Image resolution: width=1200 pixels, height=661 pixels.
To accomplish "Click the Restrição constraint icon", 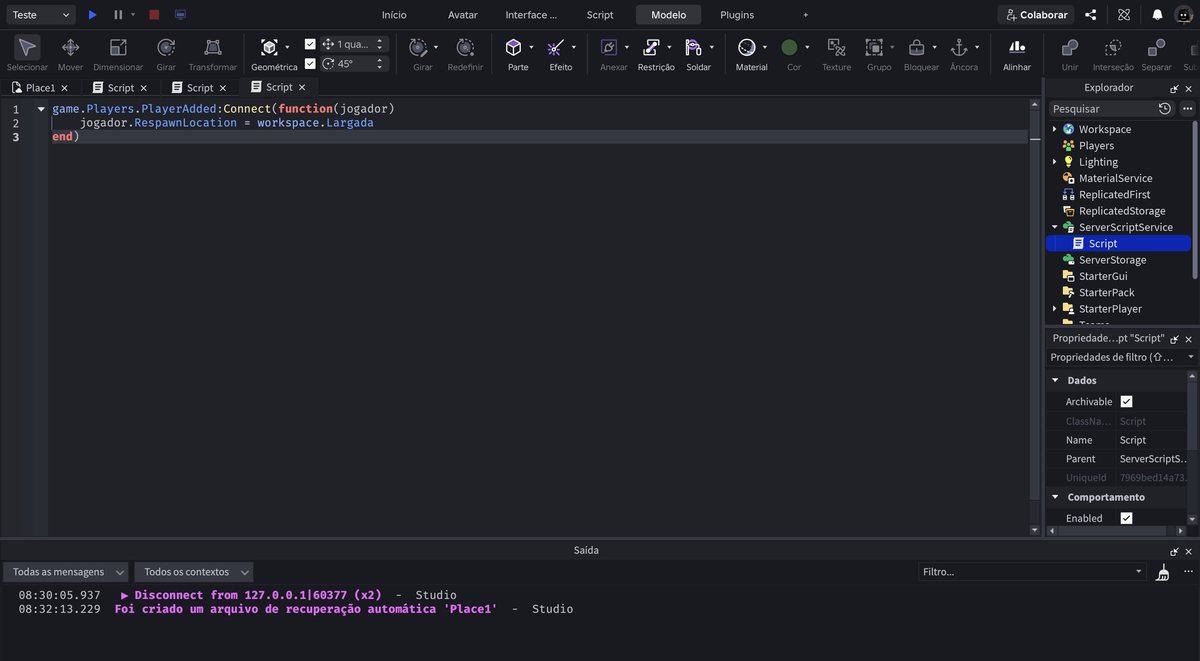I will tap(652, 47).
